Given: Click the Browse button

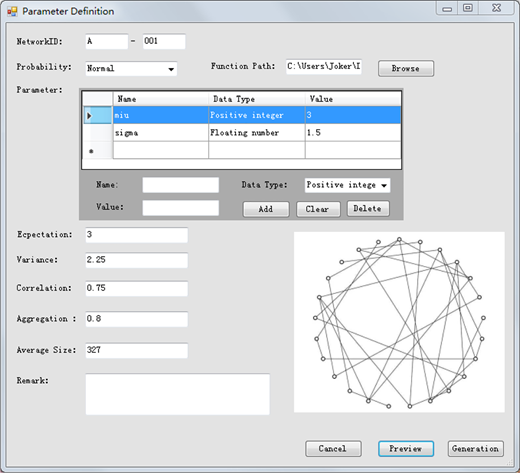Looking at the screenshot, I should pos(406,68).
